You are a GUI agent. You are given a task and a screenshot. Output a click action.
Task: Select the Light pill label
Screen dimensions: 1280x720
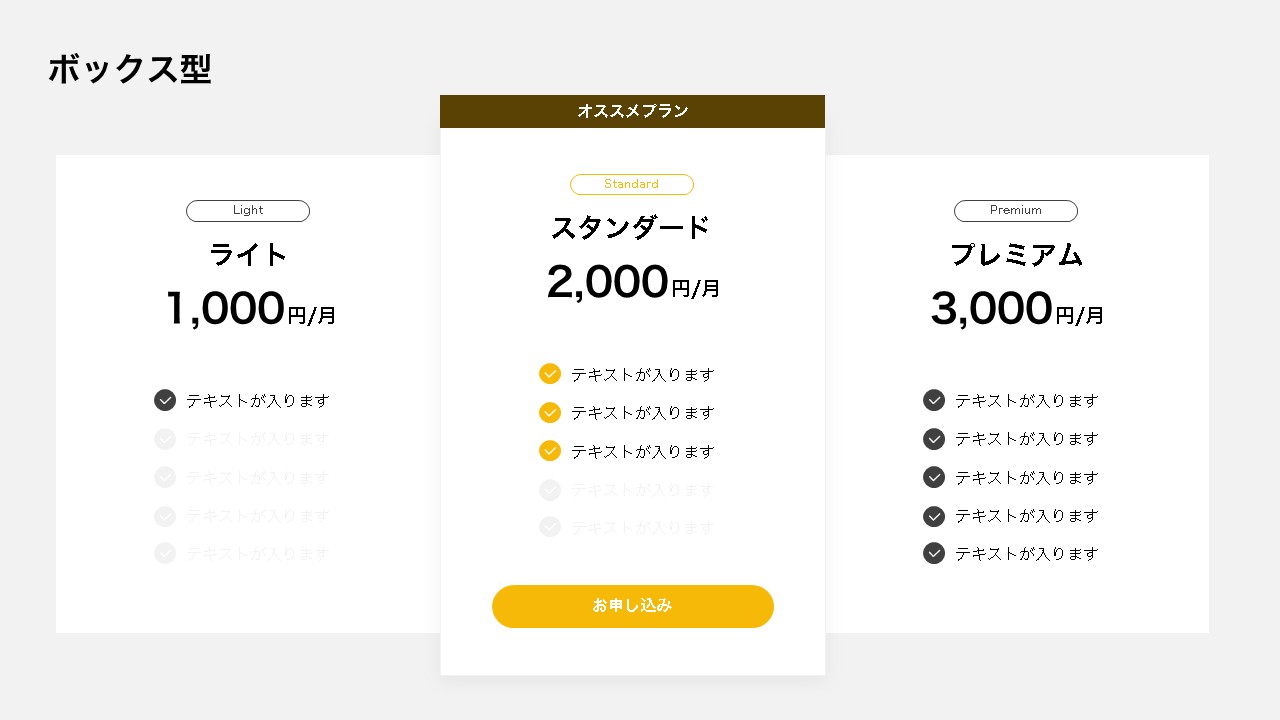(248, 211)
